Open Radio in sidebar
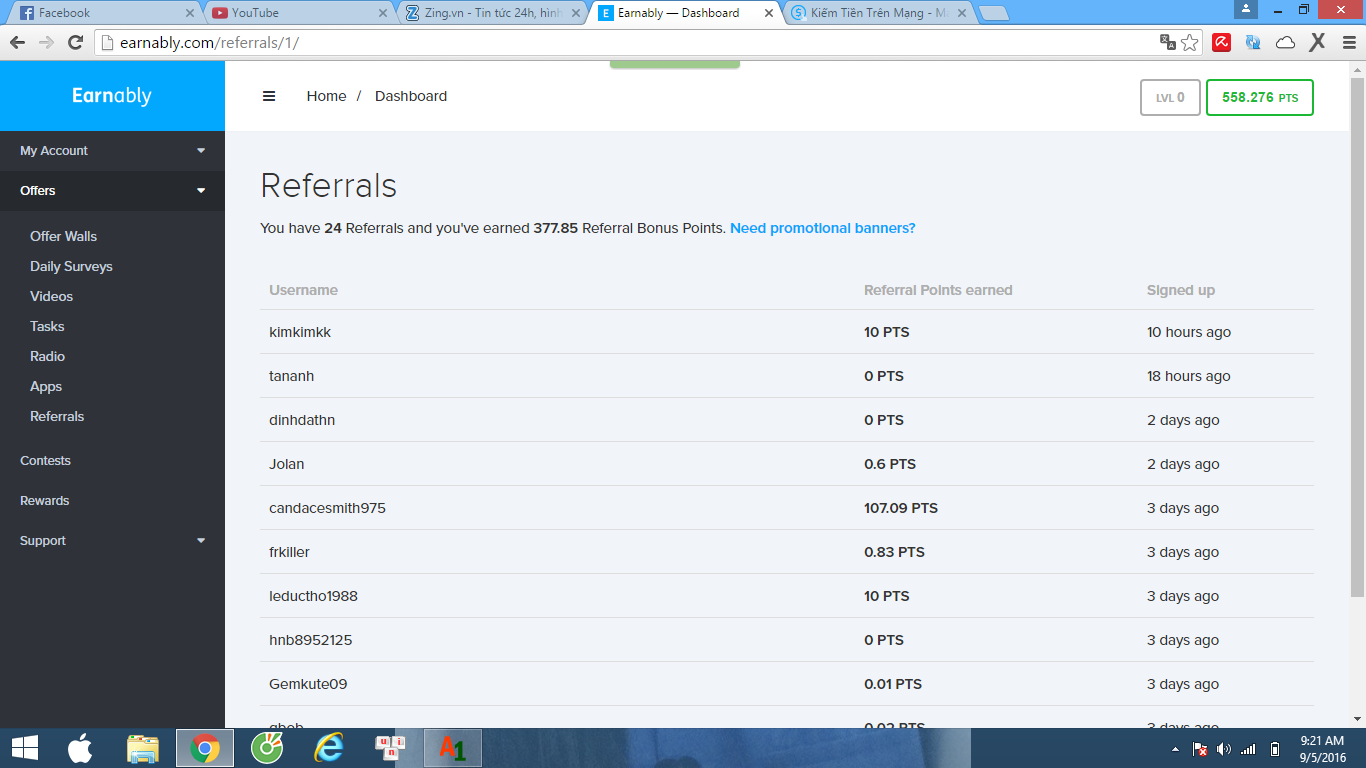This screenshot has height=768, width=1366. pos(47,356)
